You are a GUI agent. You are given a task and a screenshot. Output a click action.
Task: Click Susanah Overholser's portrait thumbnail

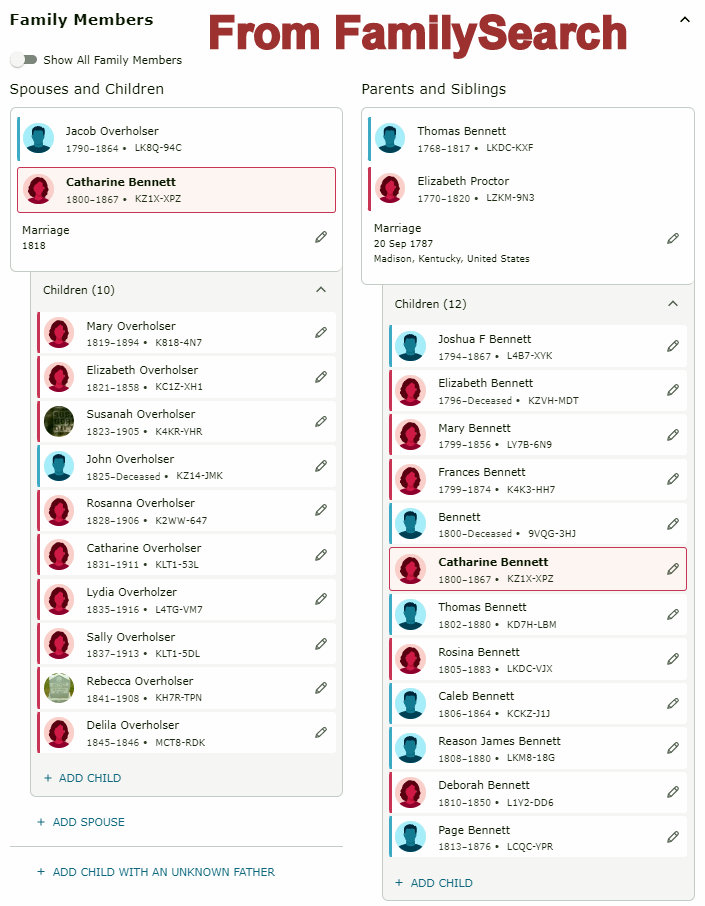[59, 421]
